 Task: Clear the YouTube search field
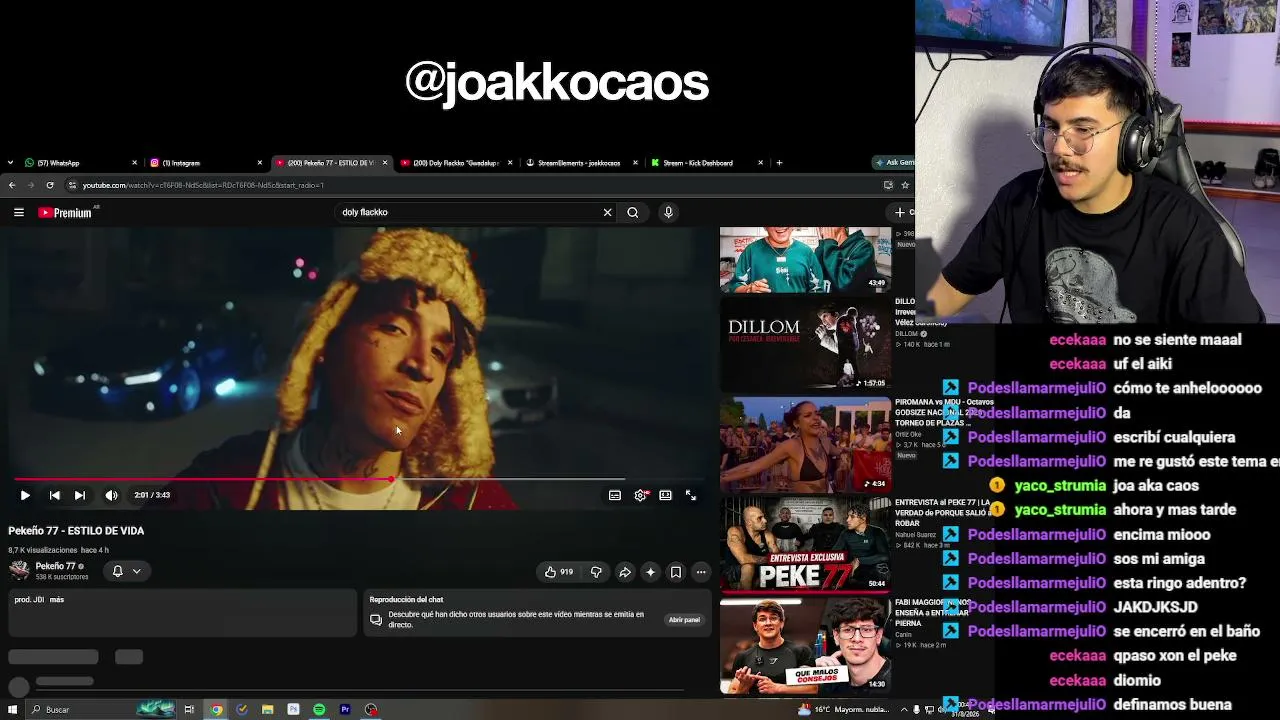point(607,212)
